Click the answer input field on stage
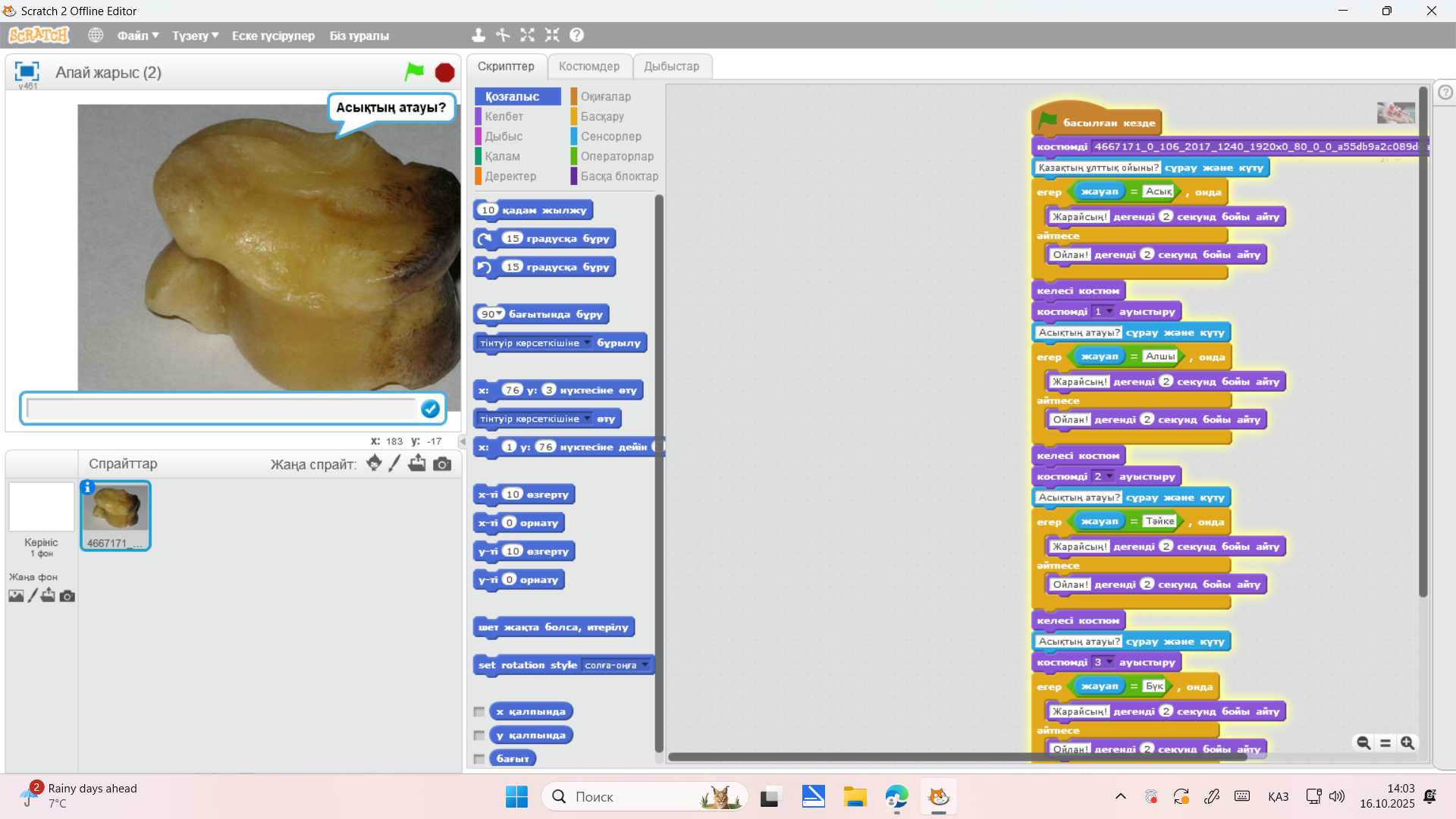Screen dimensions: 1456x819 point(221,409)
